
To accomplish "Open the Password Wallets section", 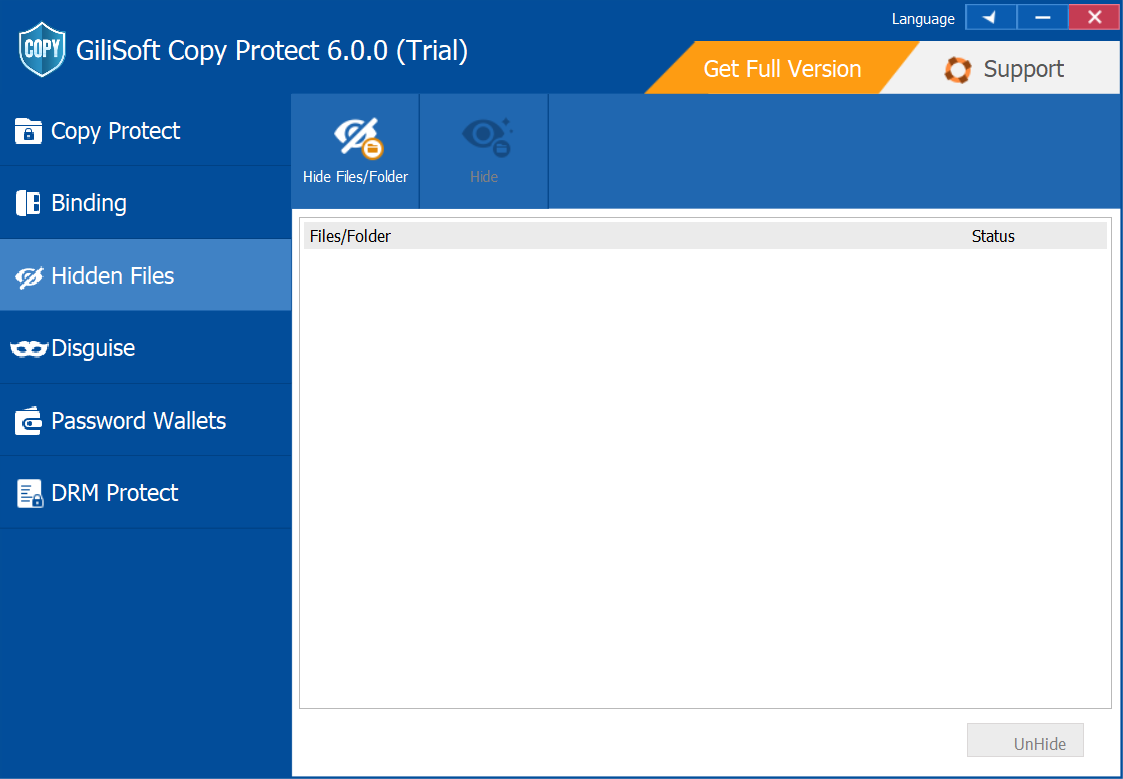I will 145,420.
